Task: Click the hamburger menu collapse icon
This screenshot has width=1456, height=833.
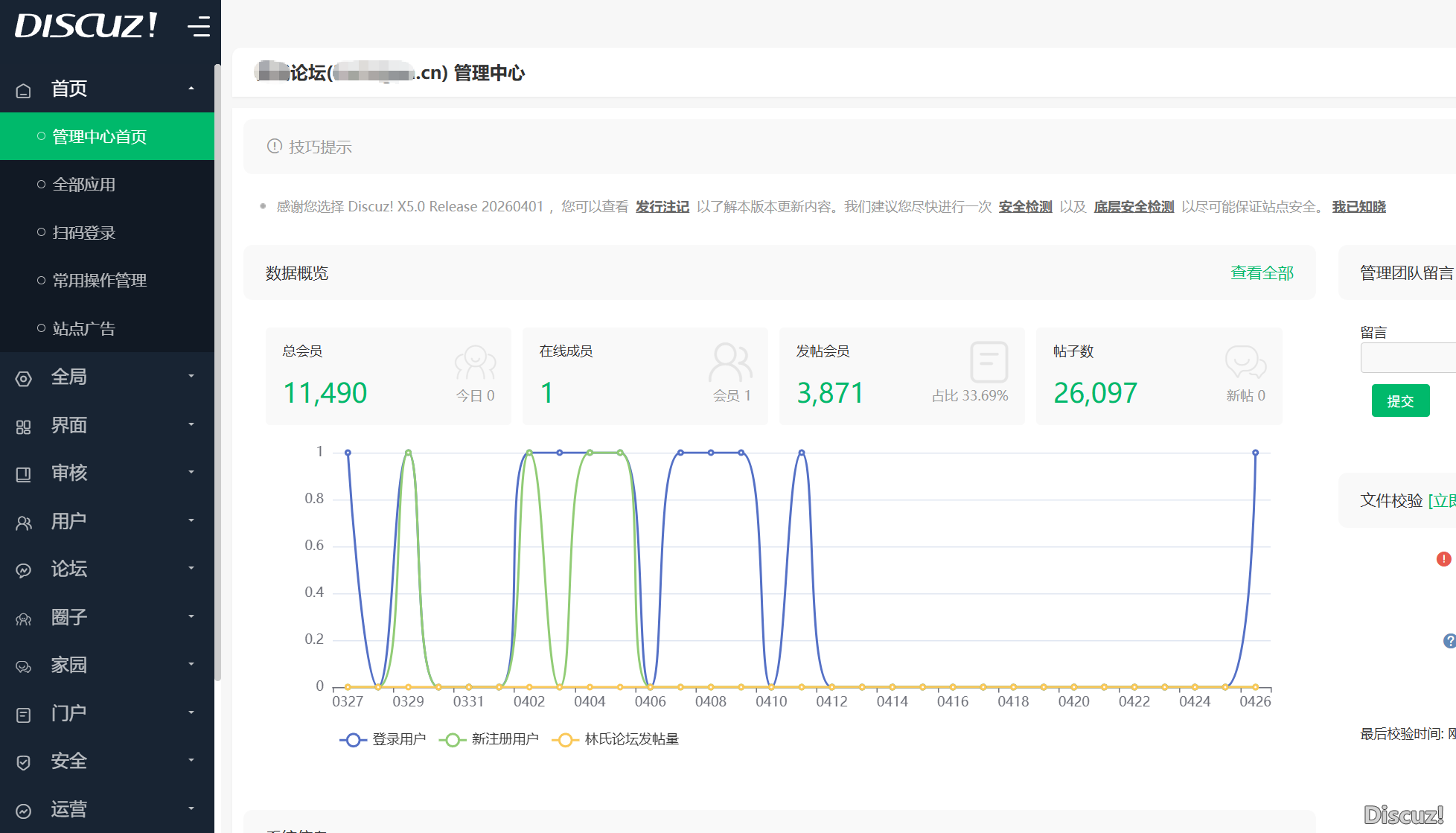Action: coord(198,27)
